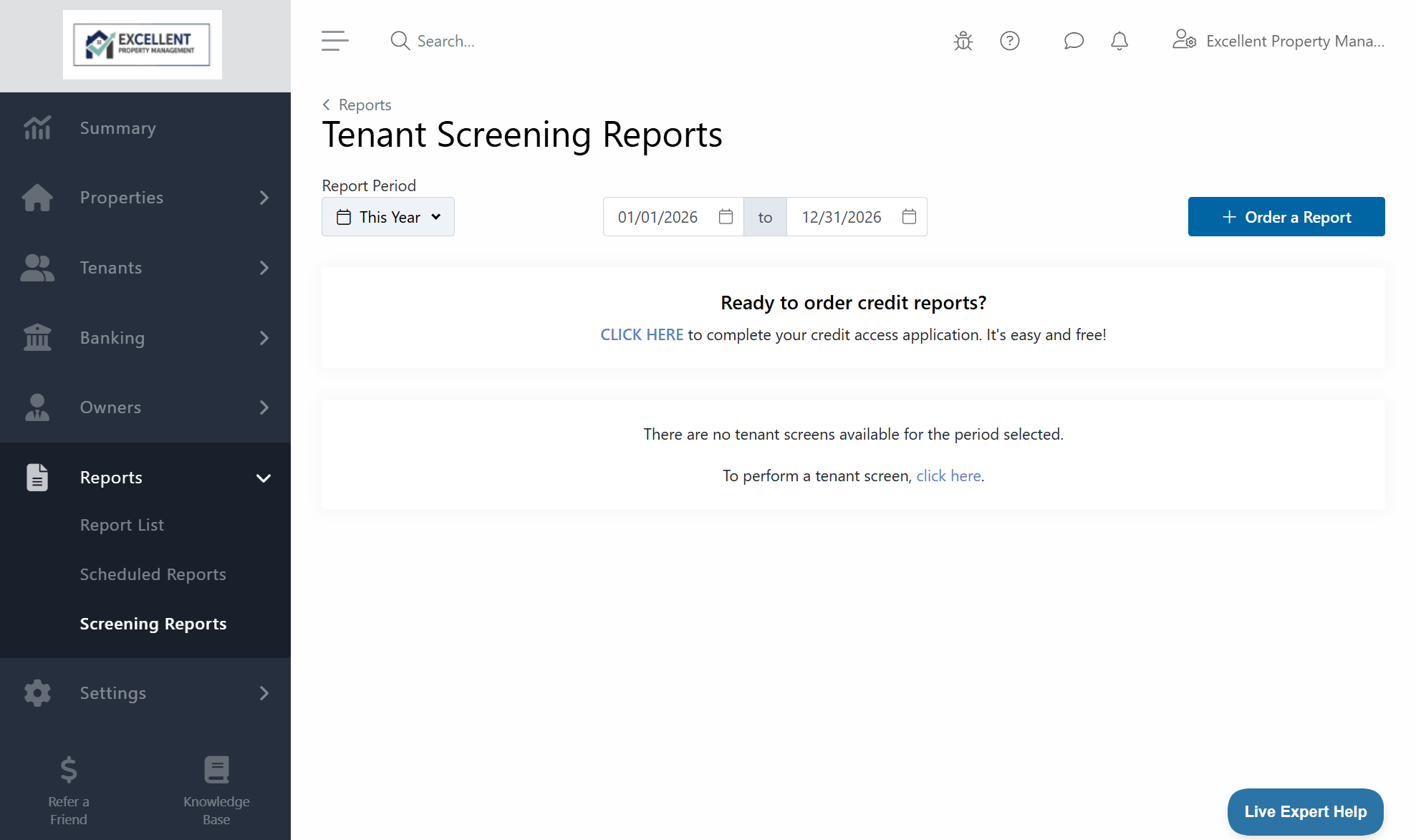Screen dimensions: 1416x840
Task: Click Refer a Friend dollar icon
Action: [69, 770]
